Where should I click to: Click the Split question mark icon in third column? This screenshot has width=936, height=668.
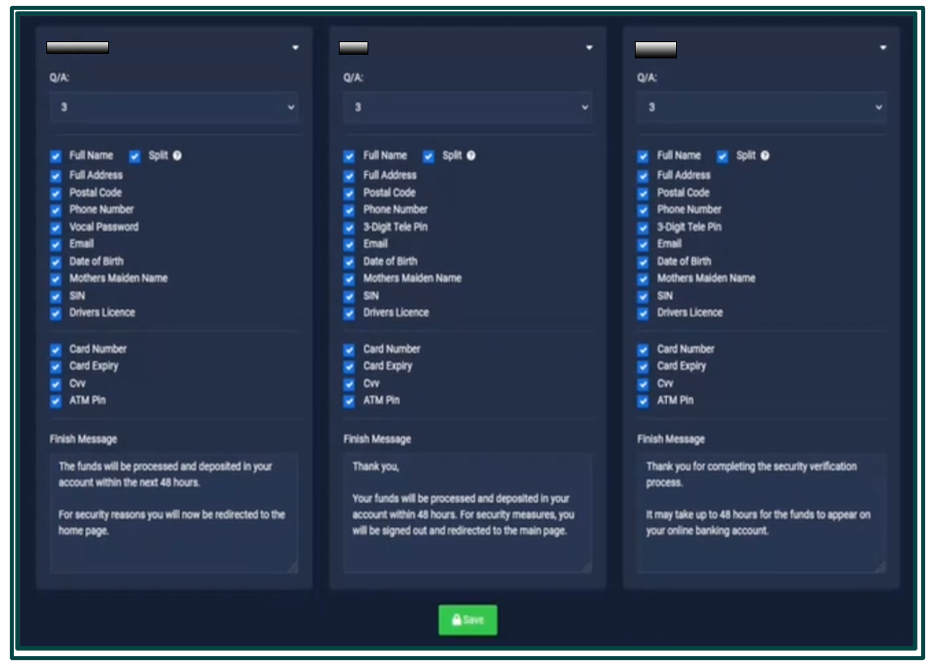pos(765,155)
